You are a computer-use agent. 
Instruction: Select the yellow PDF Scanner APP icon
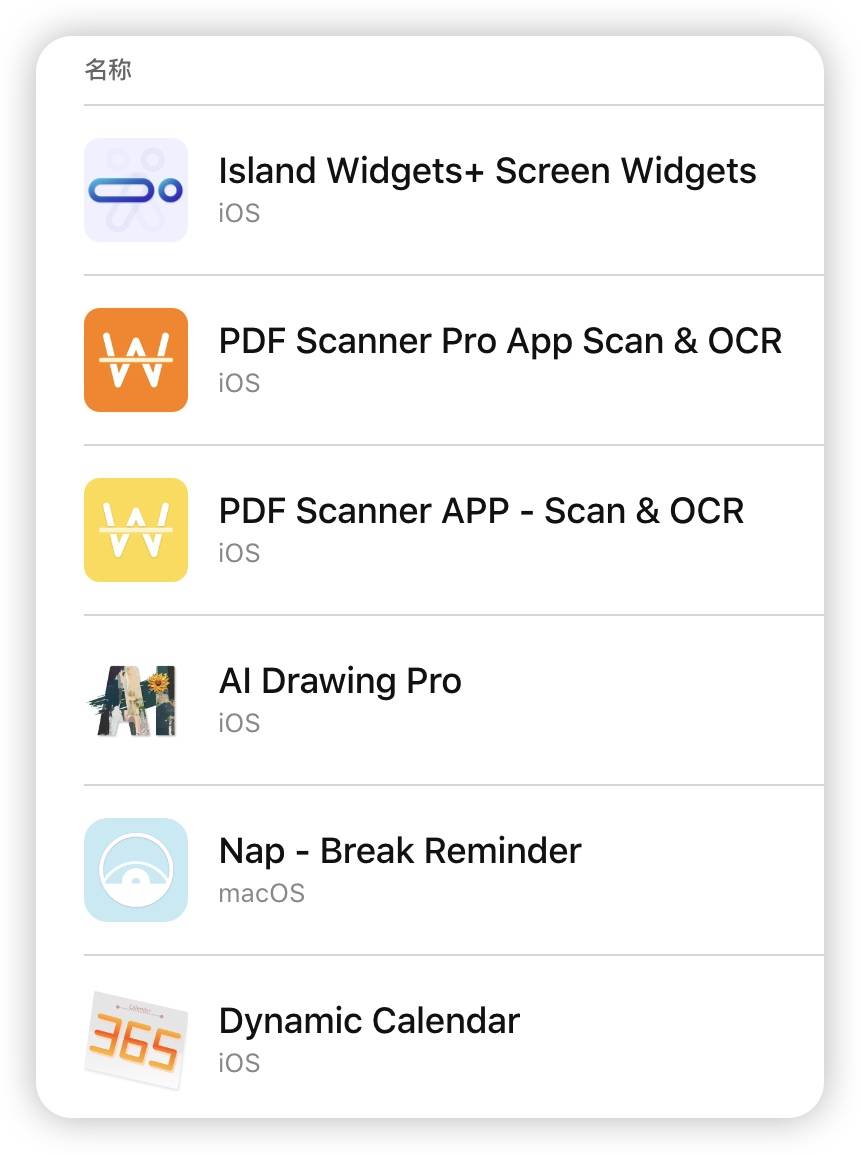pos(136,530)
